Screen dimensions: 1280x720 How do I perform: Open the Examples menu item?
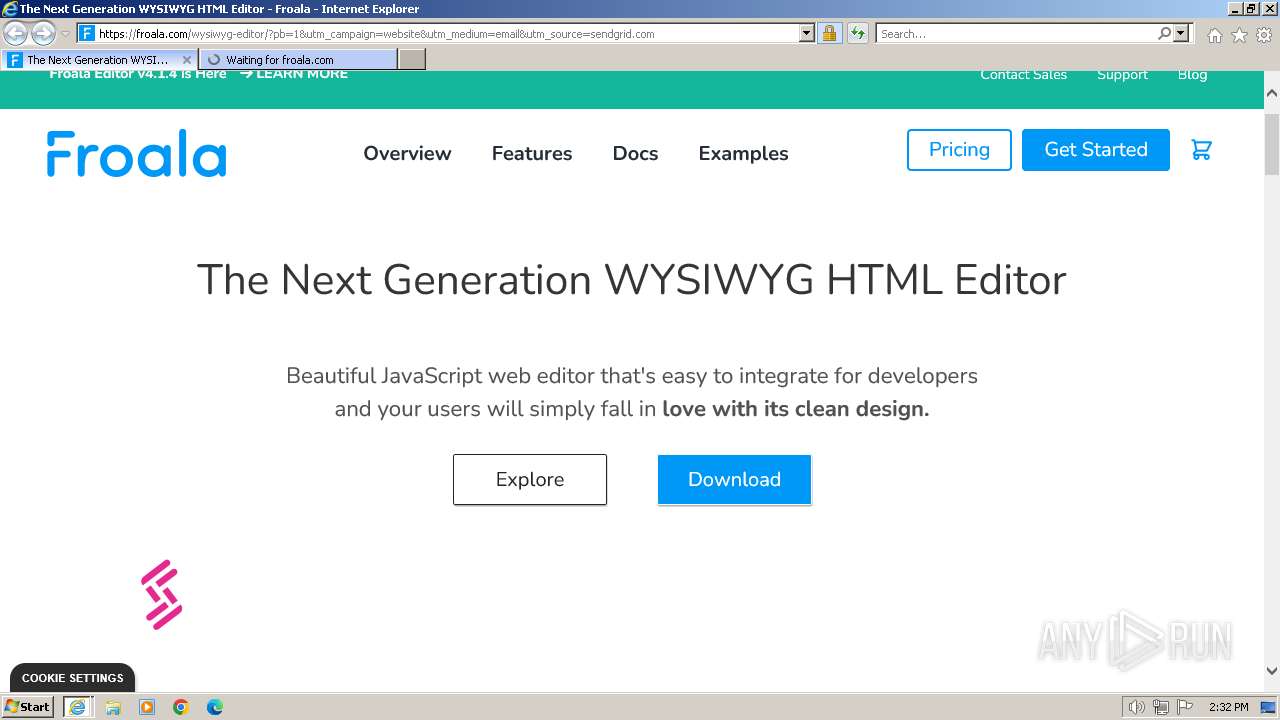743,153
